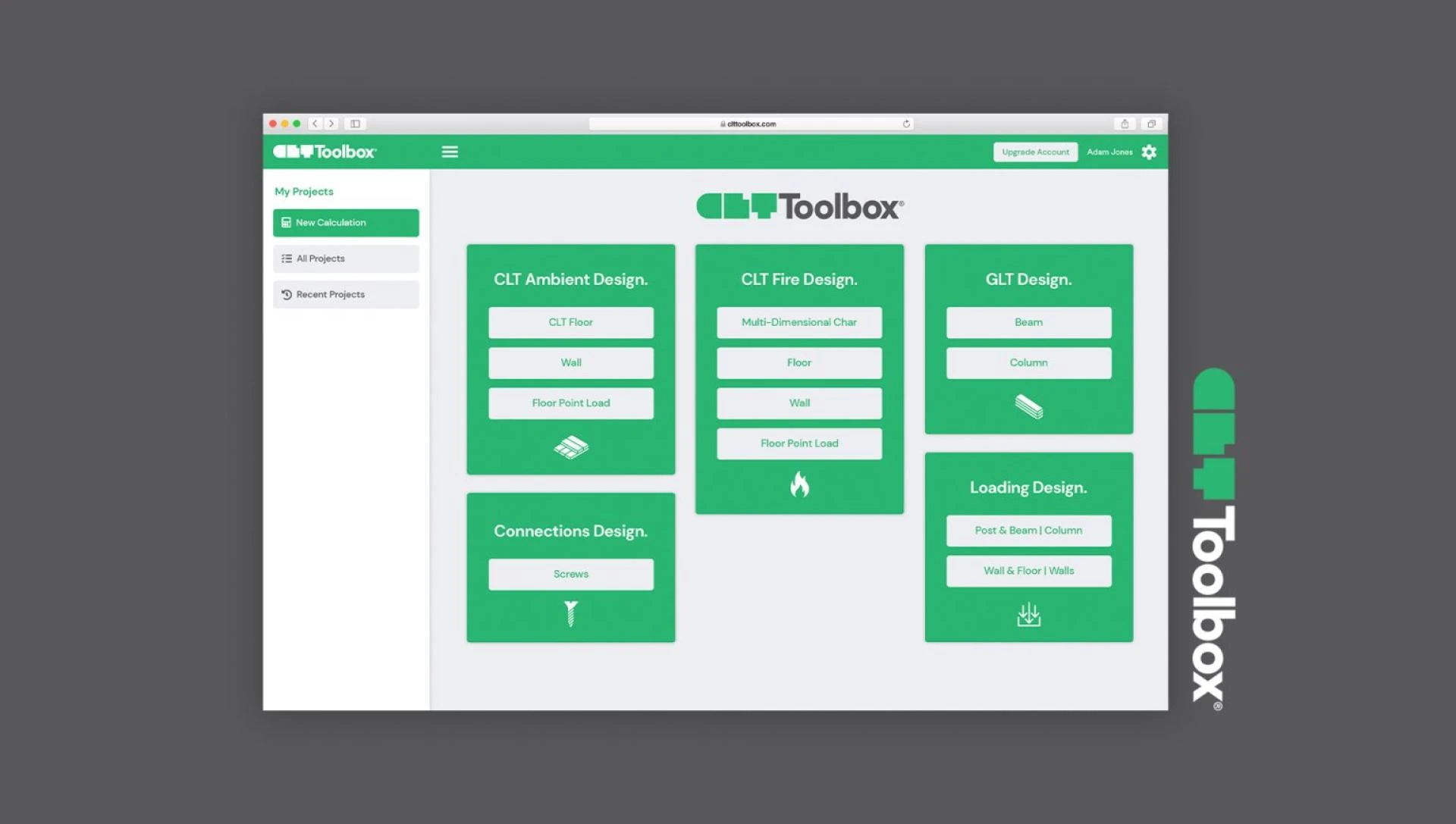Toggle the browser sidebar button

point(355,124)
